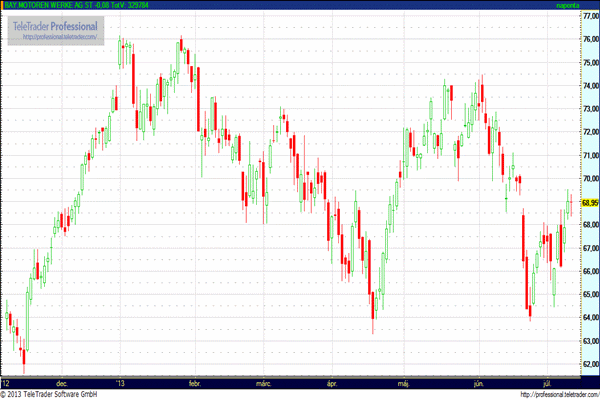Click the 'ápr.' label on time axis
The image size is (600, 400).
click(333, 383)
